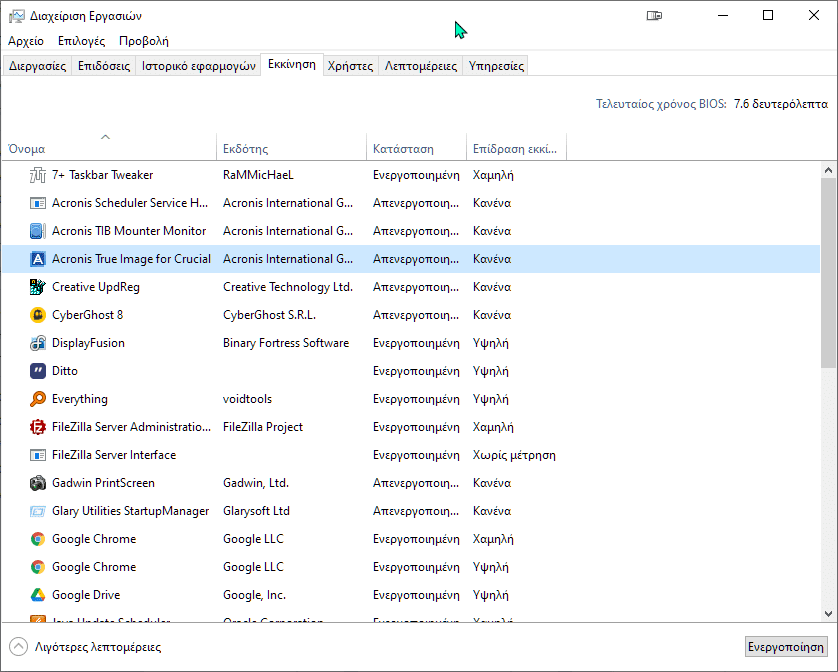
Task: Select the Εκκίνηση tab
Action: [292, 65]
